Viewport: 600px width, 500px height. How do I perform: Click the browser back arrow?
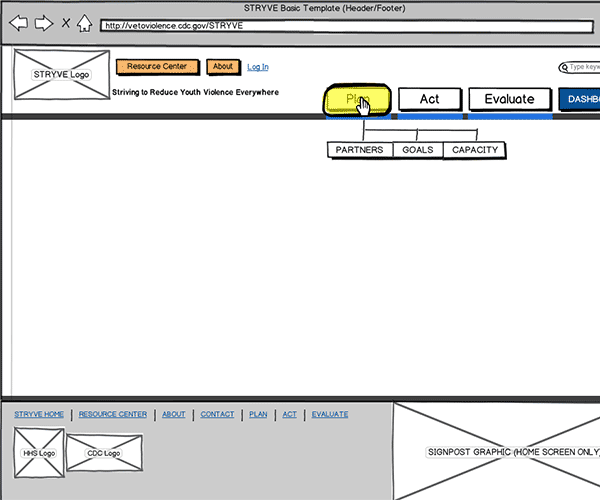(x=18, y=23)
